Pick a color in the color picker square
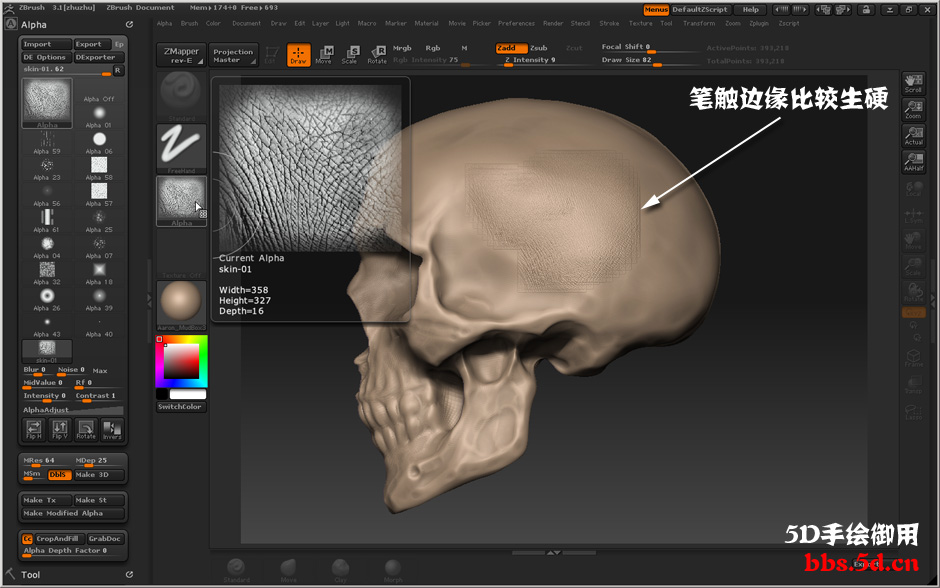The width and height of the screenshot is (940, 588). point(181,361)
